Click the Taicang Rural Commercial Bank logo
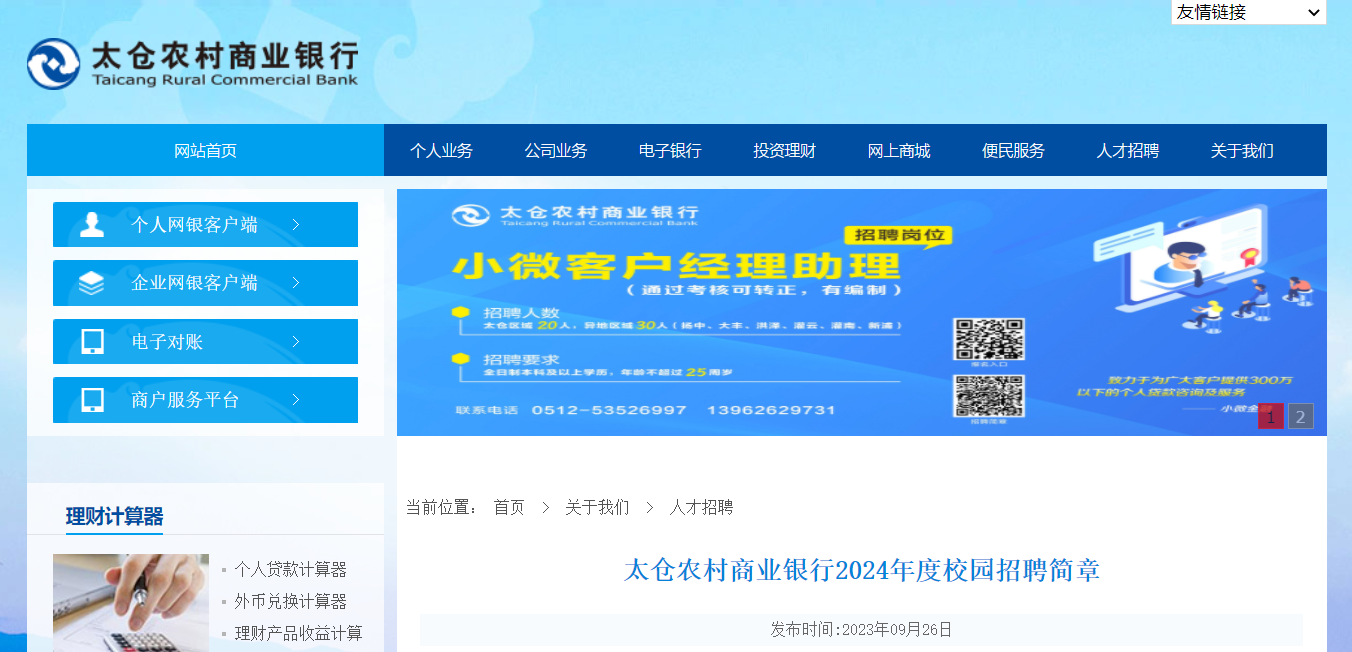The height and width of the screenshot is (652, 1352). tap(192, 64)
